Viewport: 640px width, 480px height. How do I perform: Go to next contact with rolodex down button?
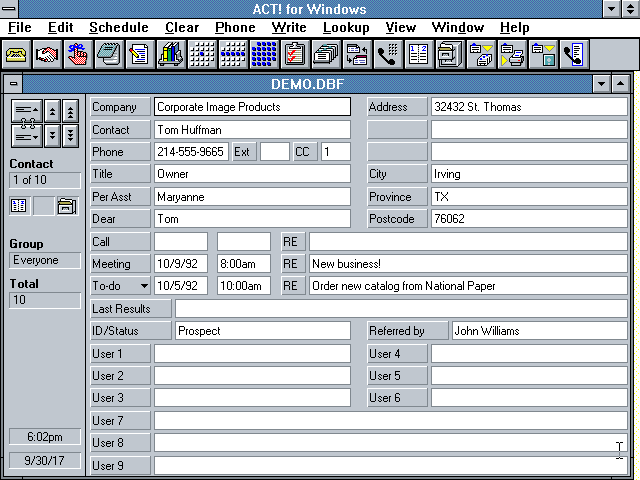[27, 136]
